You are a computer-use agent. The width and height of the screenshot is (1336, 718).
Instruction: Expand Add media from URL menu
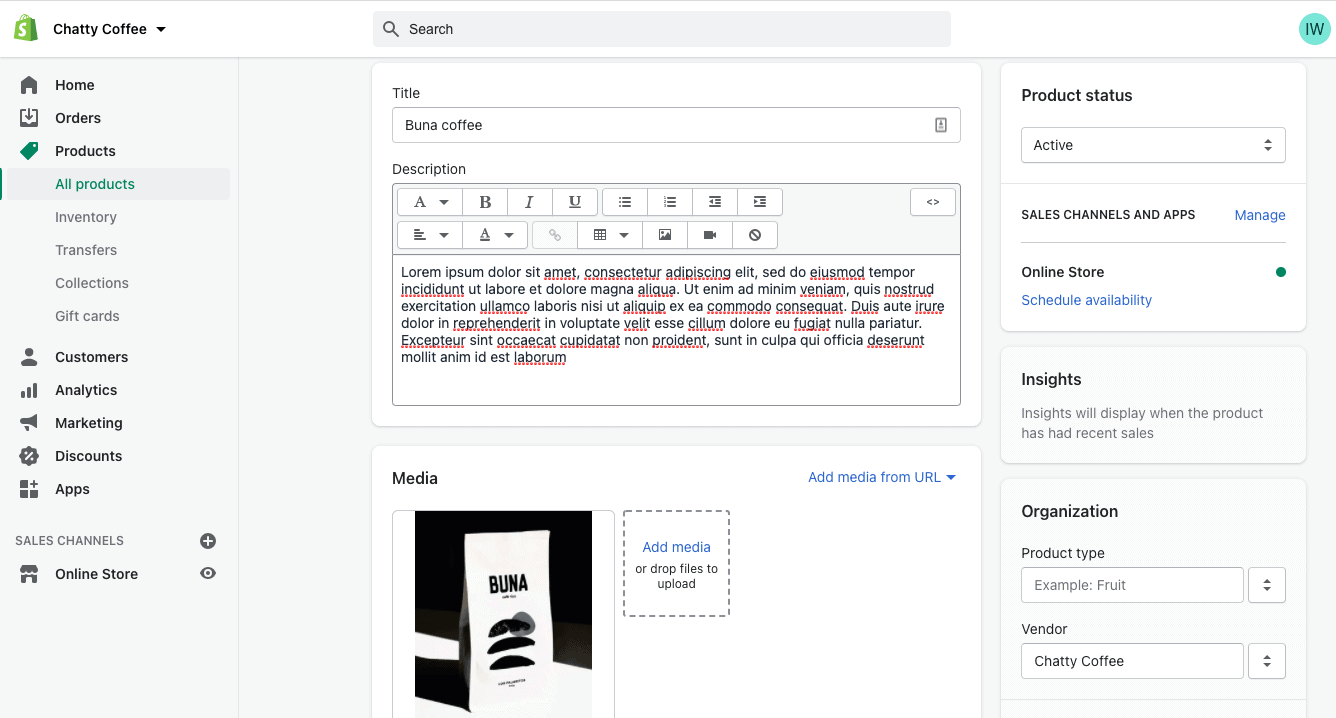(882, 478)
